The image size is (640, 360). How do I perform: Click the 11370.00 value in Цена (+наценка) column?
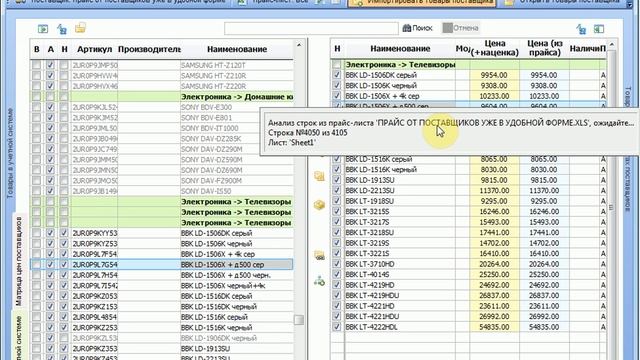point(494,191)
